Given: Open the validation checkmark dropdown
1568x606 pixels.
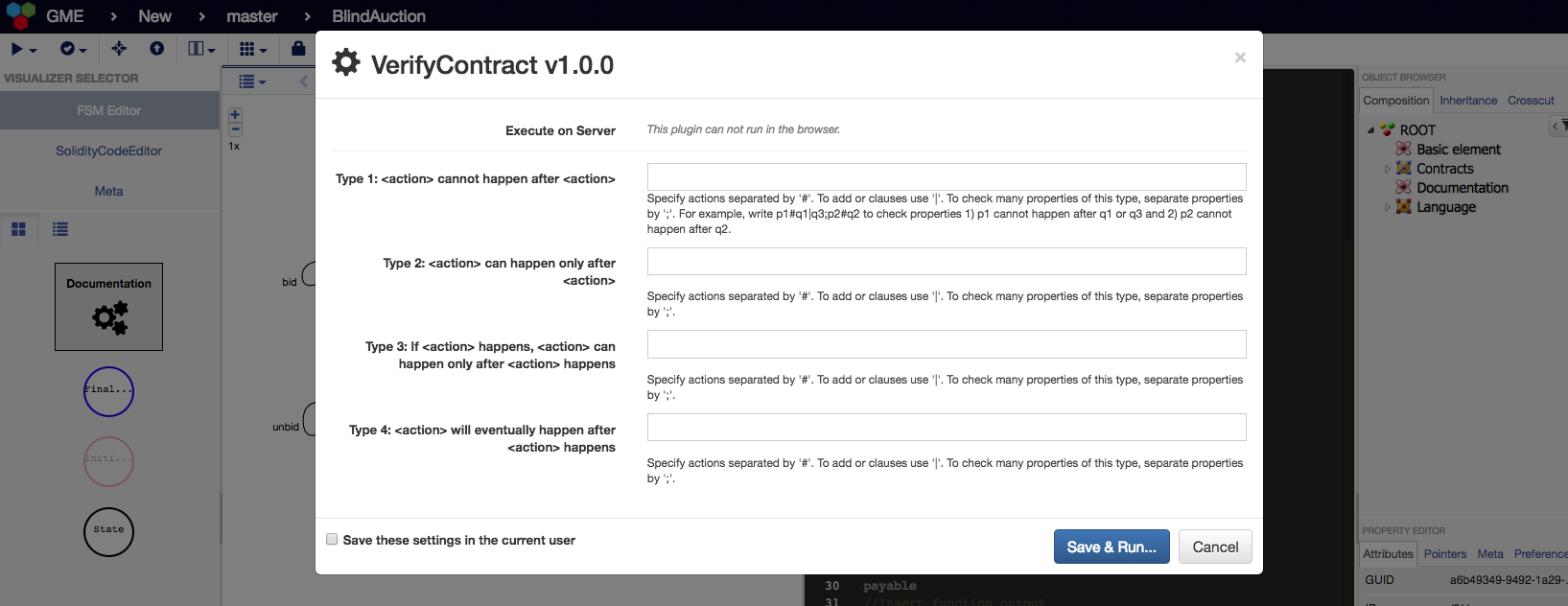Looking at the screenshot, I should 73,49.
